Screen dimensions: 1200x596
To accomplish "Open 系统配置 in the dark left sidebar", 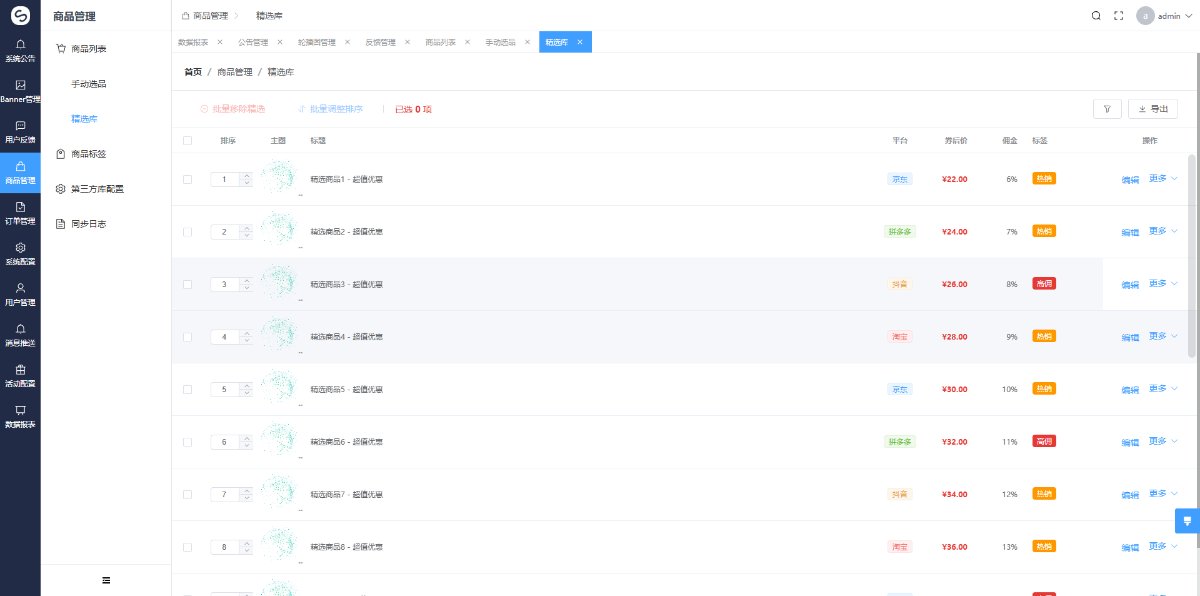I will point(20,254).
